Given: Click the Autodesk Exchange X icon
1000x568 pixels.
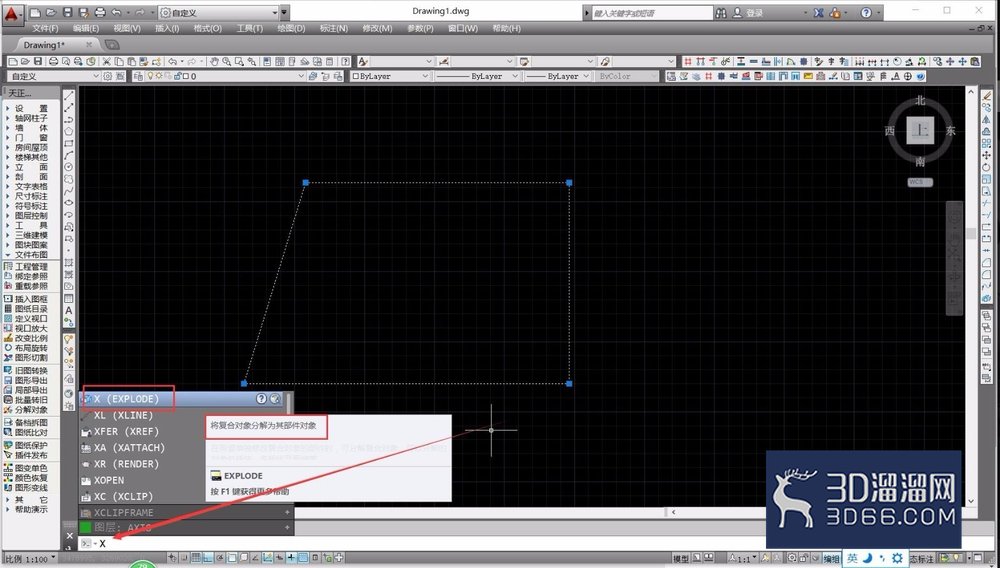Looking at the screenshot, I should coord(818,13).
